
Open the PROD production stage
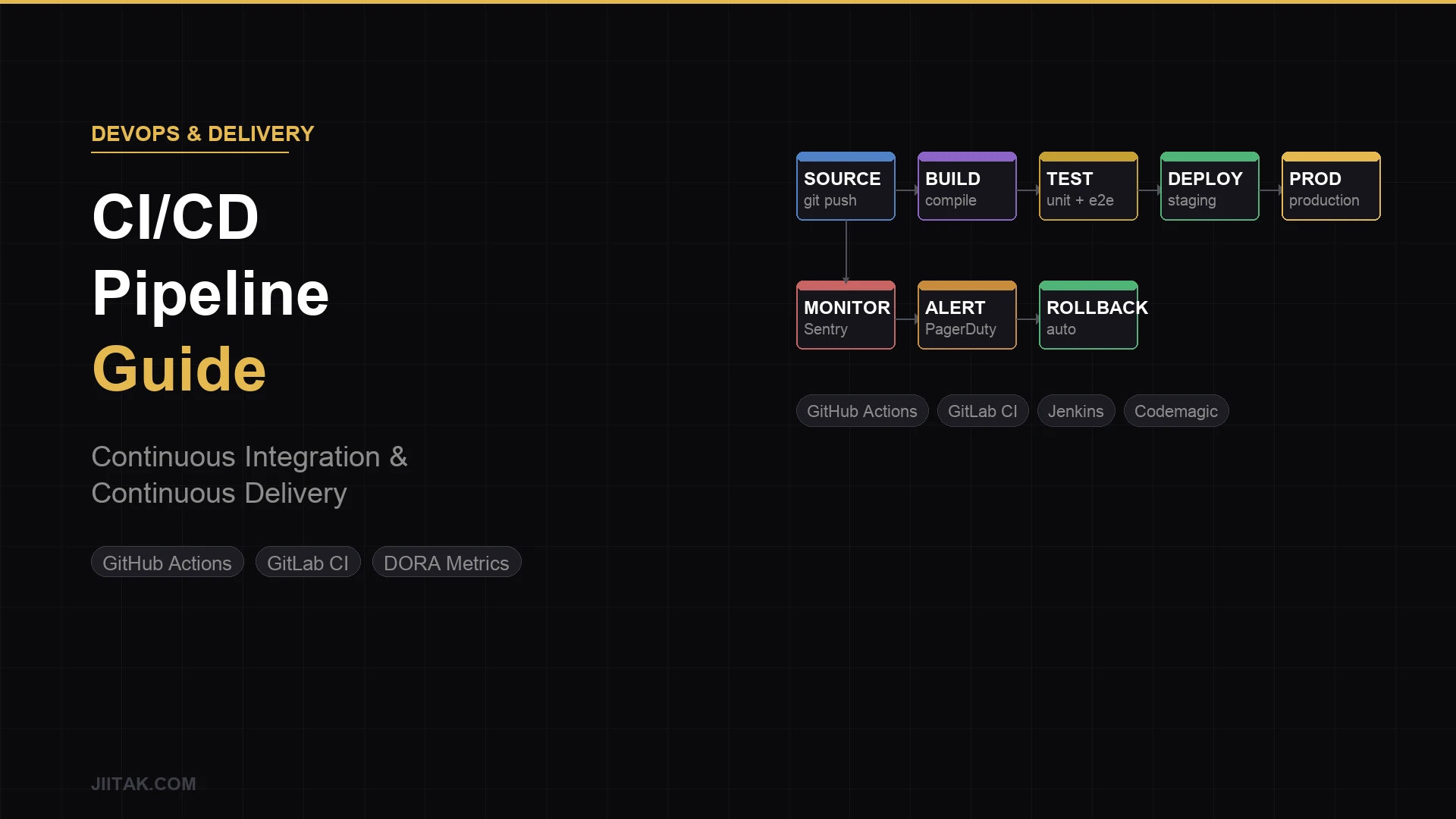(1330, 186)
